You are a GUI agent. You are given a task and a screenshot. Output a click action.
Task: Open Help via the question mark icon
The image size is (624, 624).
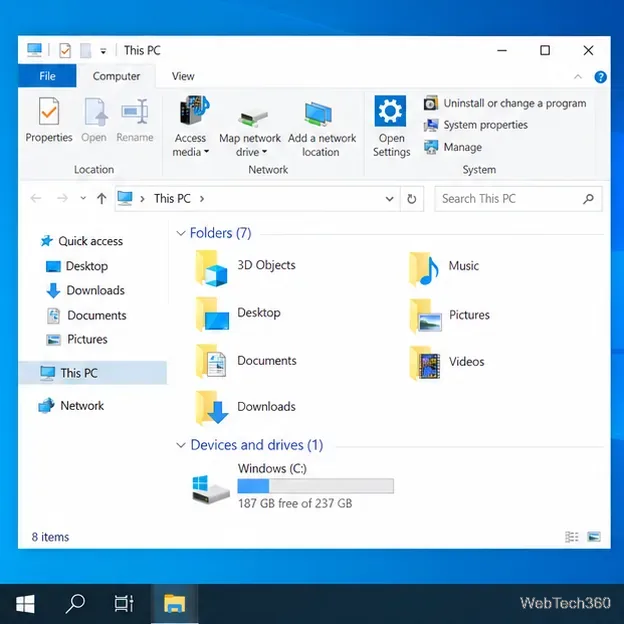click(600, 76)
